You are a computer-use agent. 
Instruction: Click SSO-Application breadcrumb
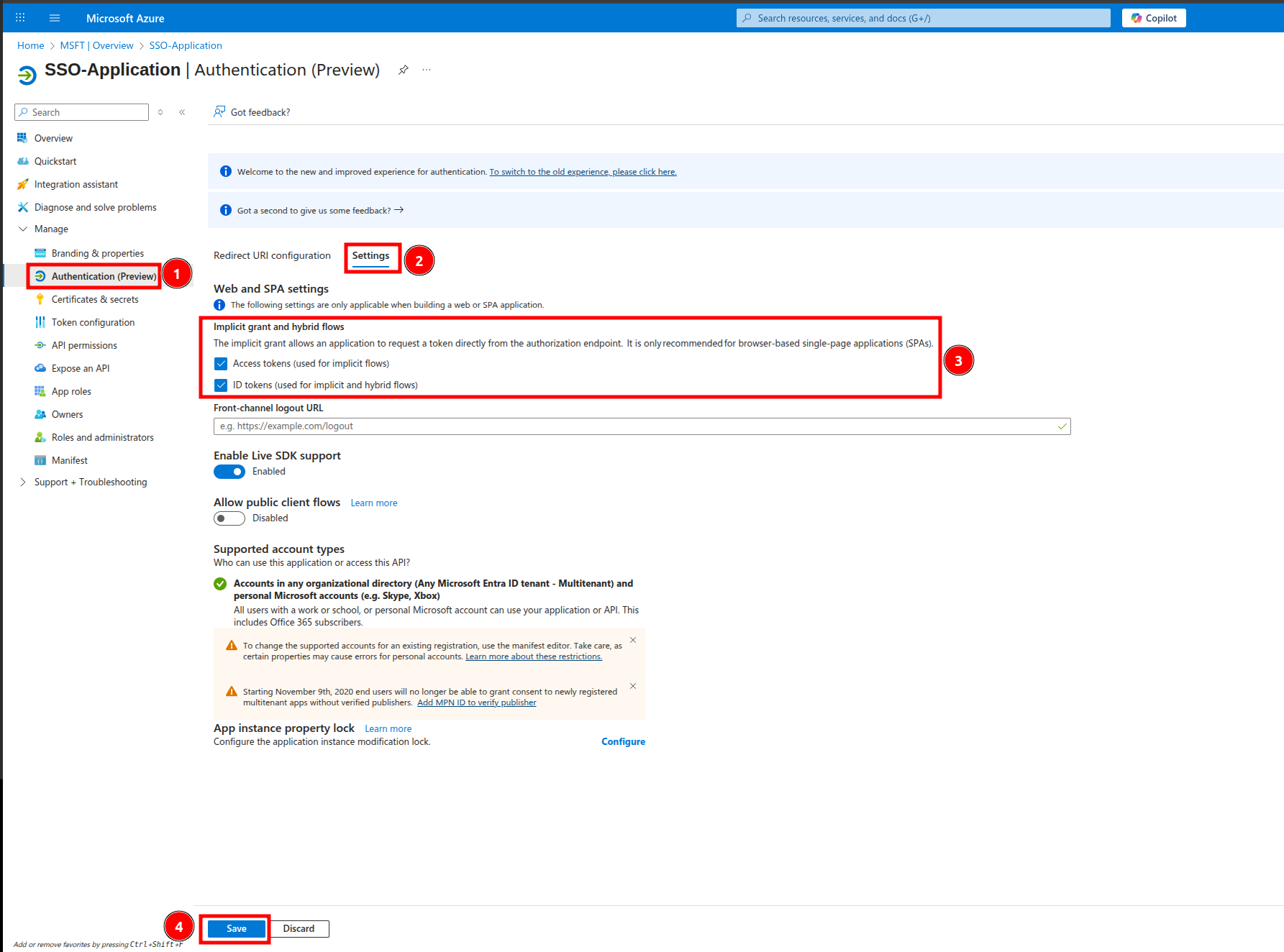186,45
